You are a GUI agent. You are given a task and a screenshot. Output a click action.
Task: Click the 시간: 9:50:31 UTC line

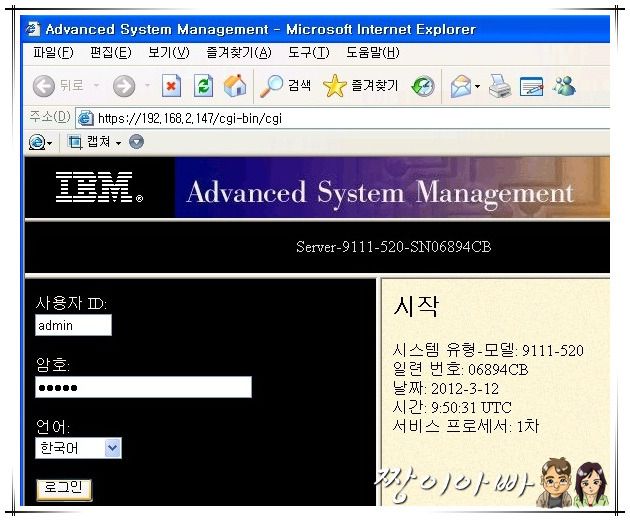(x=452, y=407)
